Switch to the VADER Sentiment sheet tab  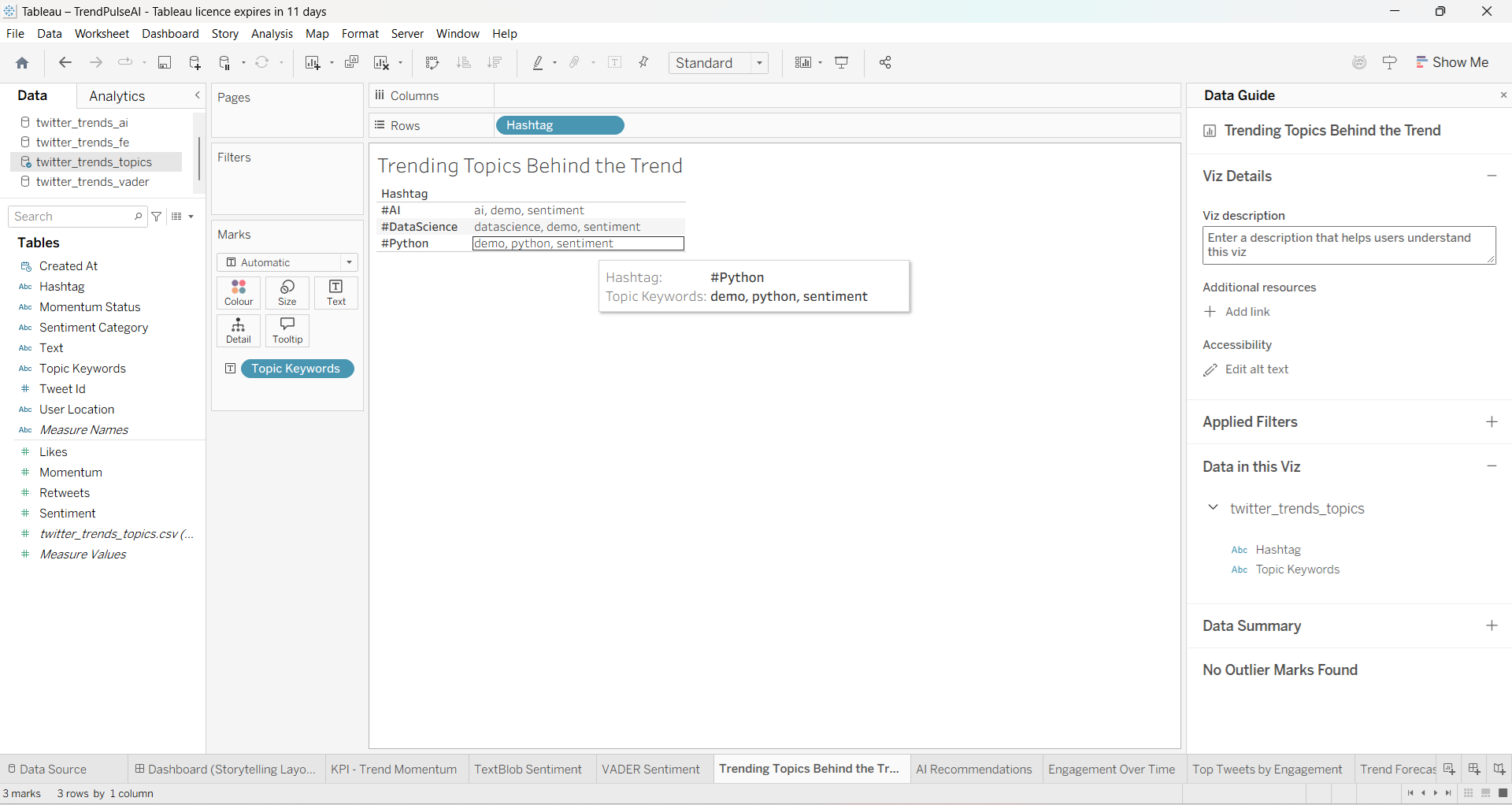pyautogui.click(x=650, y=770)
